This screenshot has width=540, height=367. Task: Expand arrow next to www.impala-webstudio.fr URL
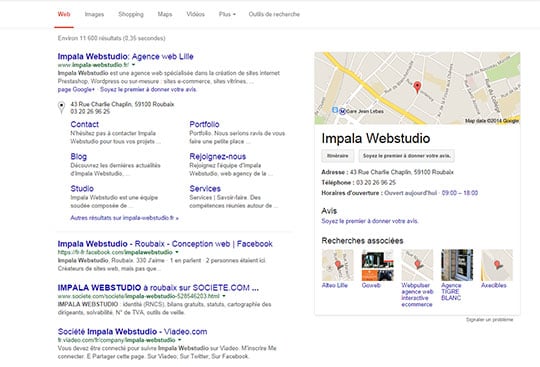[134, 65]
